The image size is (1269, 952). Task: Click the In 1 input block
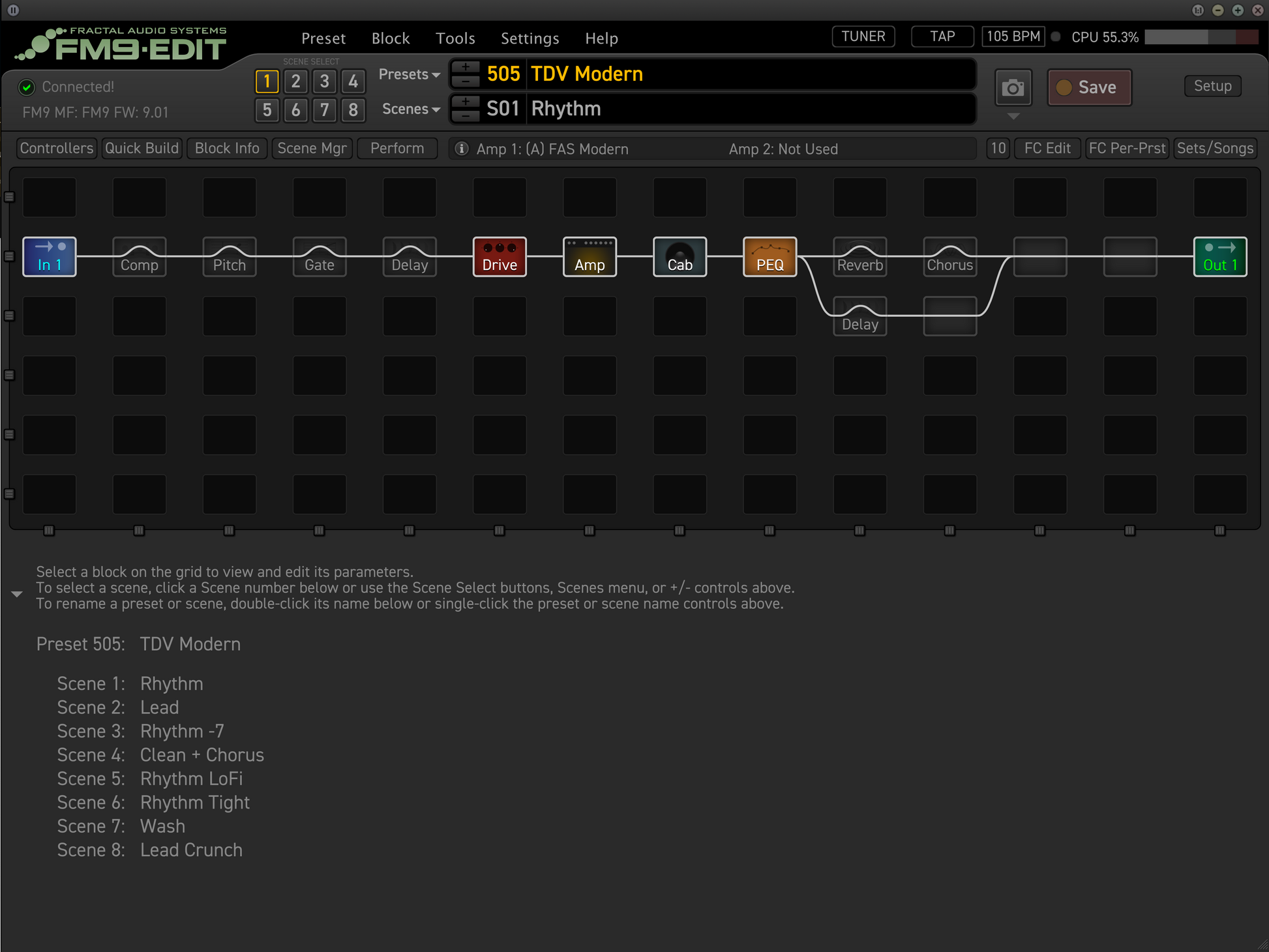coord(50,256)
